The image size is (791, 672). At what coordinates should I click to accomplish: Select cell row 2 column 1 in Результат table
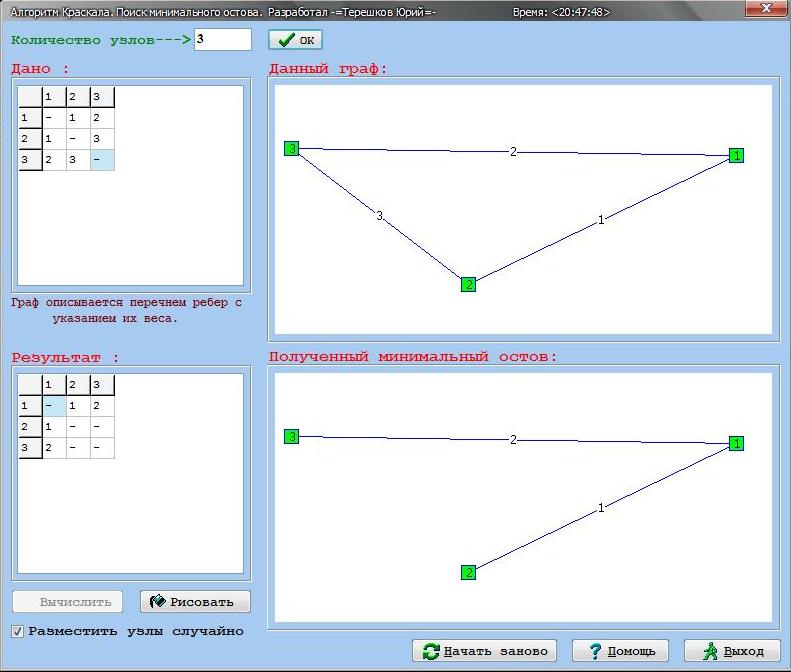tap(54, 427)
